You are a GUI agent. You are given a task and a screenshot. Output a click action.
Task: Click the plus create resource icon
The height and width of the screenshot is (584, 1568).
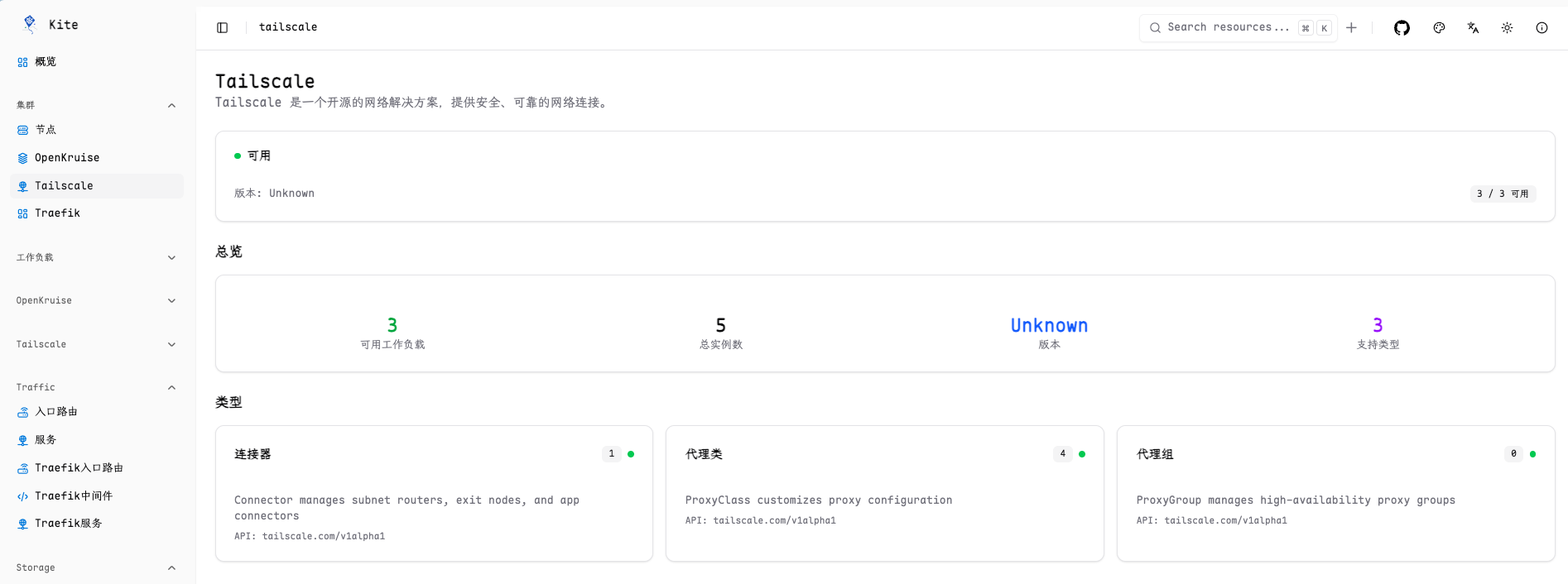pyautogui.click(x=1351, y=28)
